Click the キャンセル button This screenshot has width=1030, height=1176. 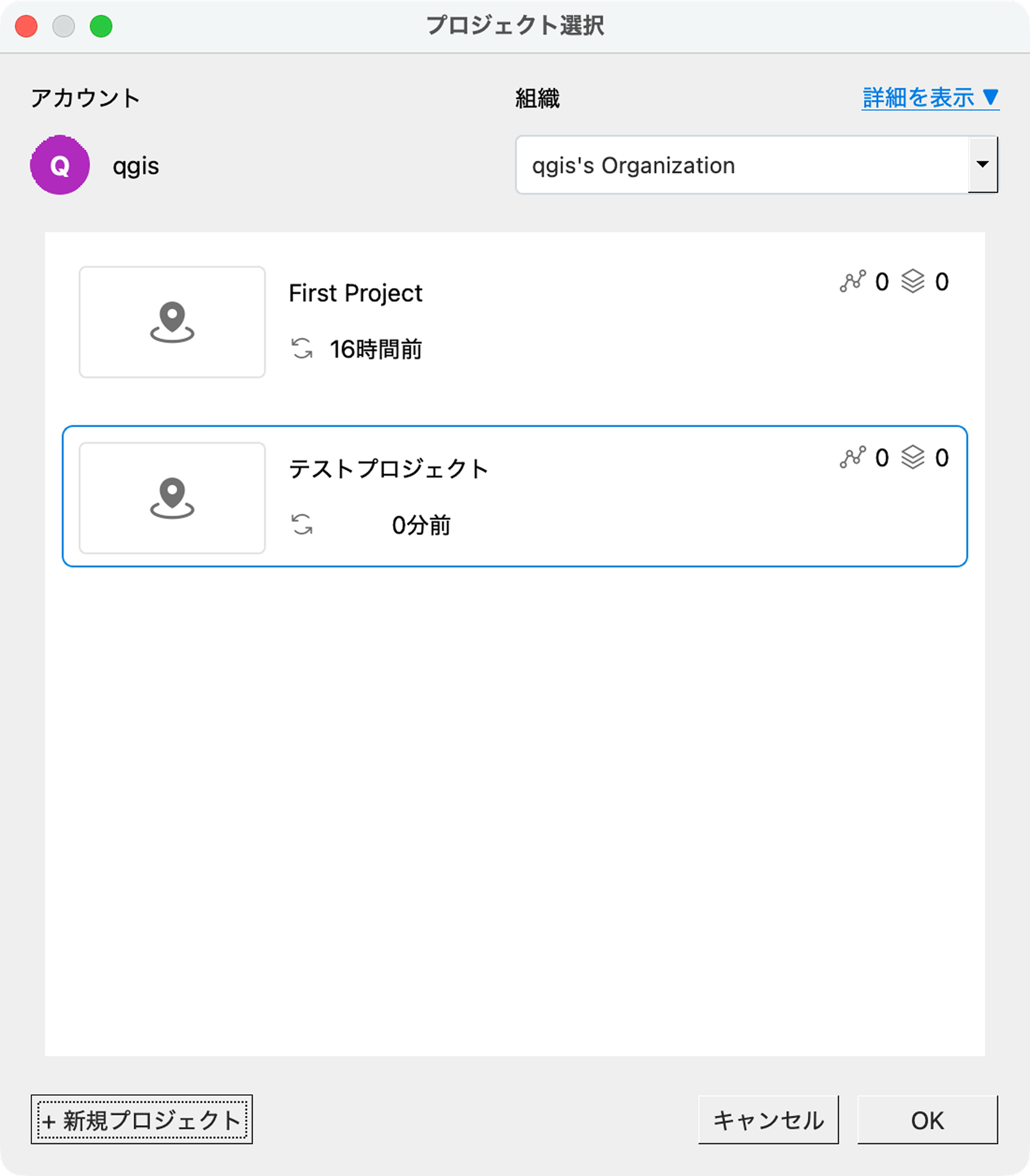[x=768, y=1119]
